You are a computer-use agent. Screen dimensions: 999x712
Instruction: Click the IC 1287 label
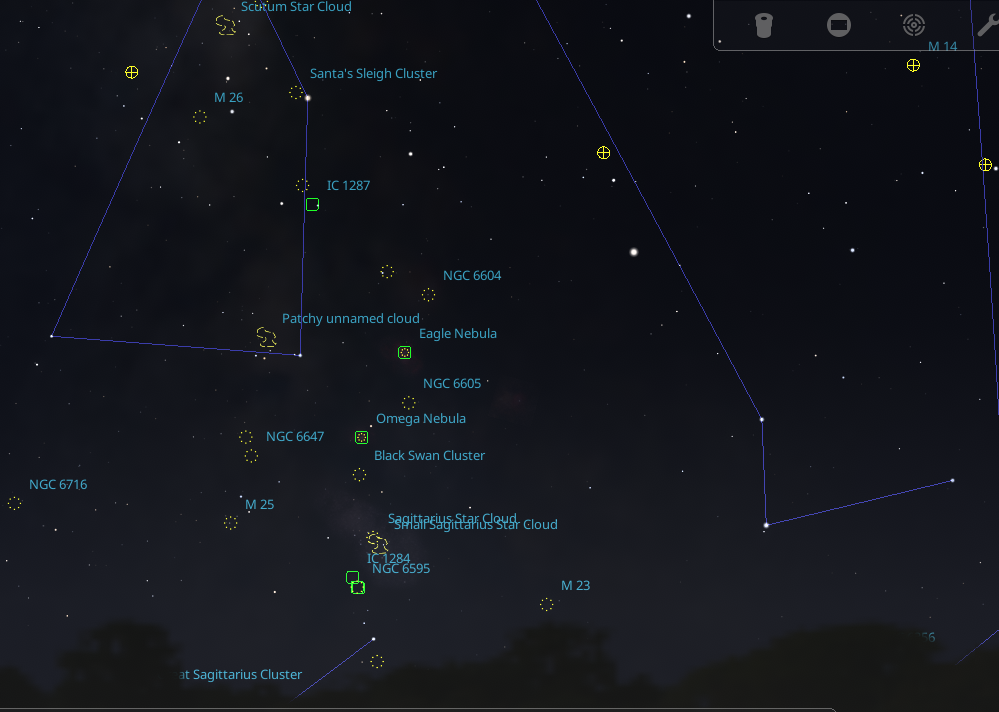(x=348, y=185)
